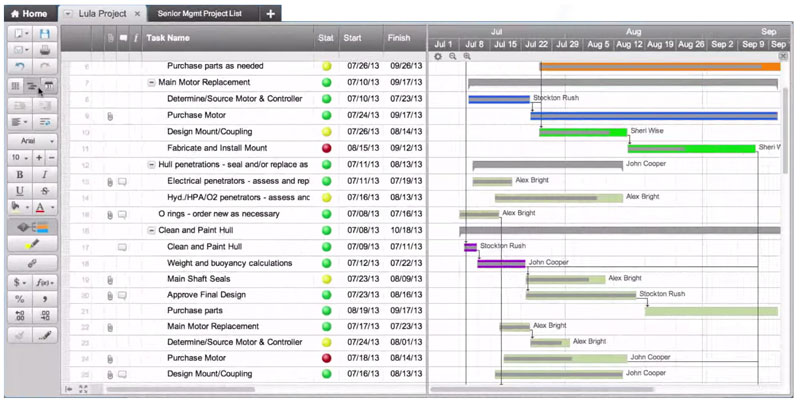
Task: Collapse Clean and Paint Hull row 16
Action: pyautogui.click(x=152, y=231)
